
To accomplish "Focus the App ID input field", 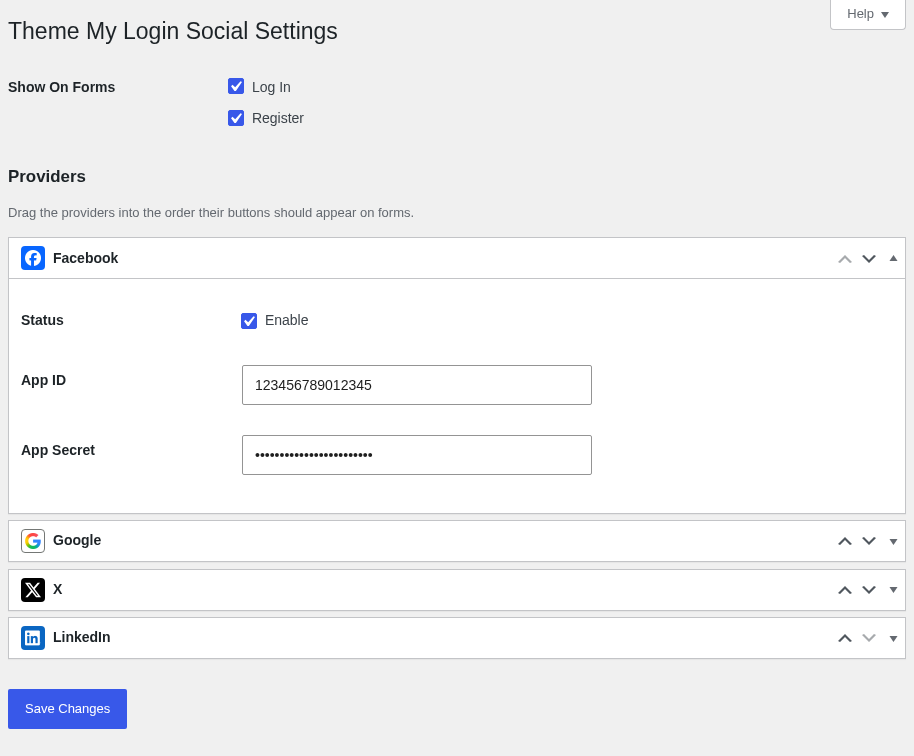I will pos(417,385).
